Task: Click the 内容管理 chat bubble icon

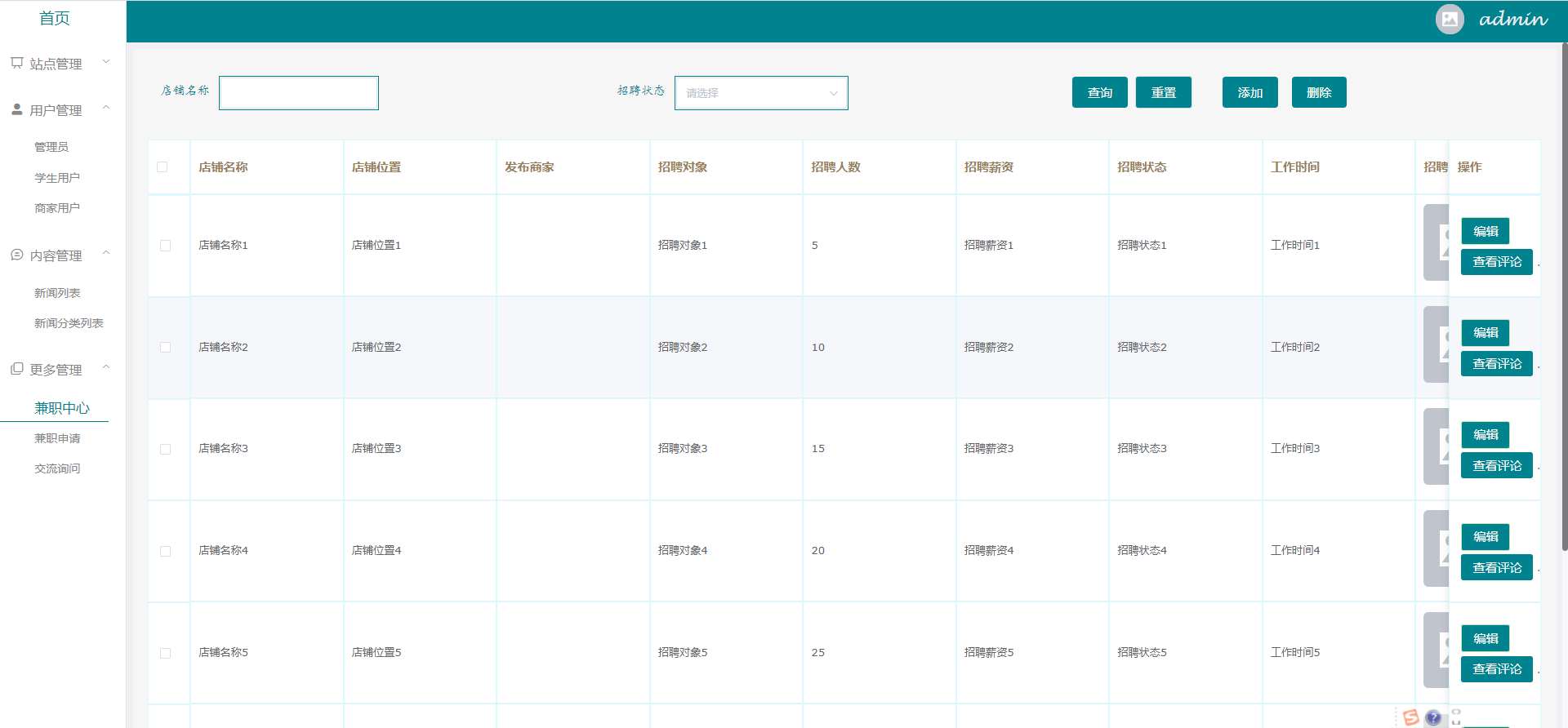Action: coord(16,255)
